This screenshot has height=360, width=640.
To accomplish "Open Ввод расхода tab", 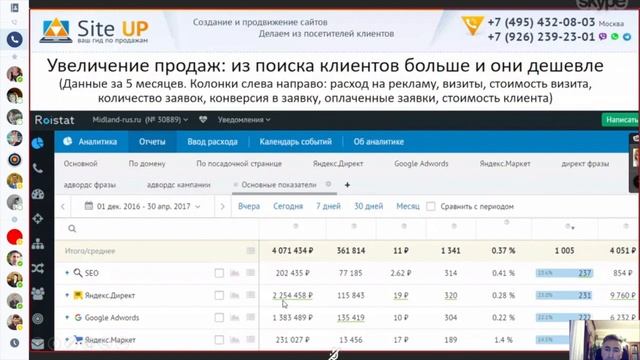I will 212,142.
